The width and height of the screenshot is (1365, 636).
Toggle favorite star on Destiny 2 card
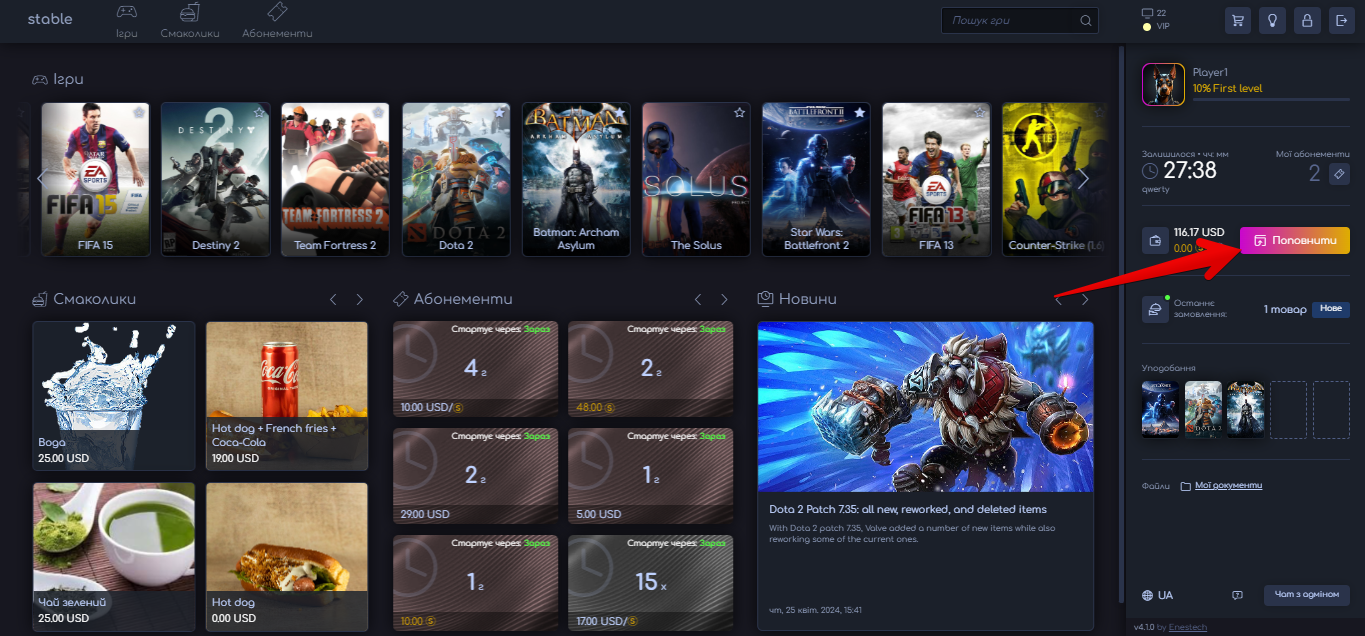point(259,113)
